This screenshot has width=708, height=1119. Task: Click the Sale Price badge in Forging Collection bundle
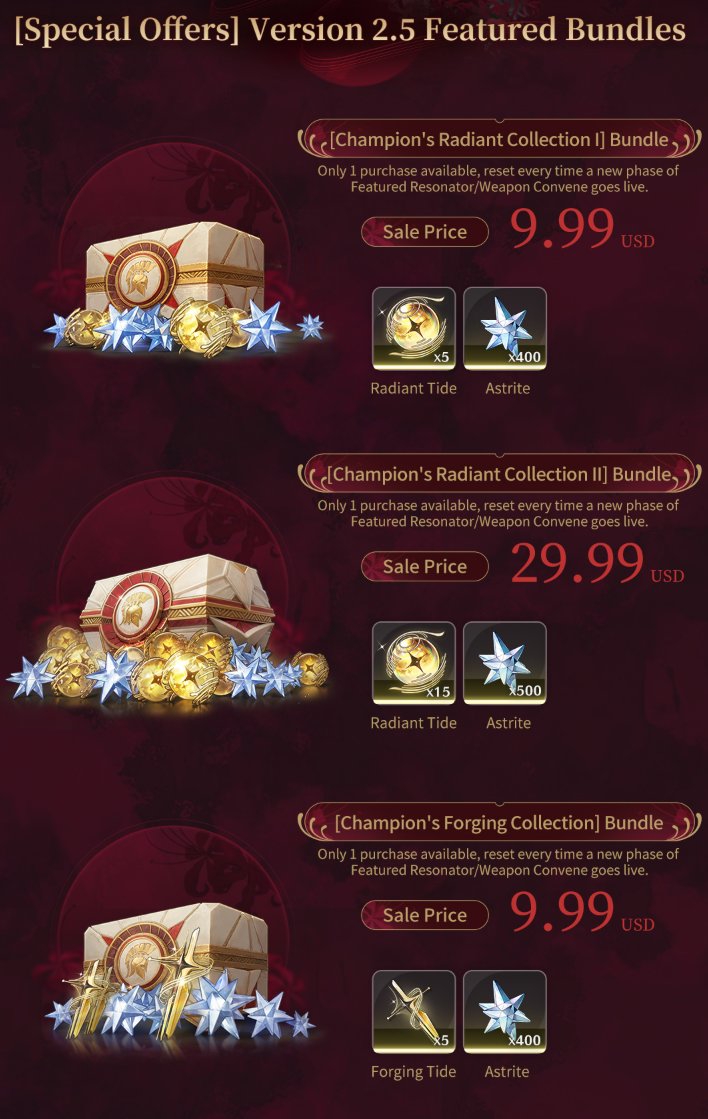tap(425, 915)
